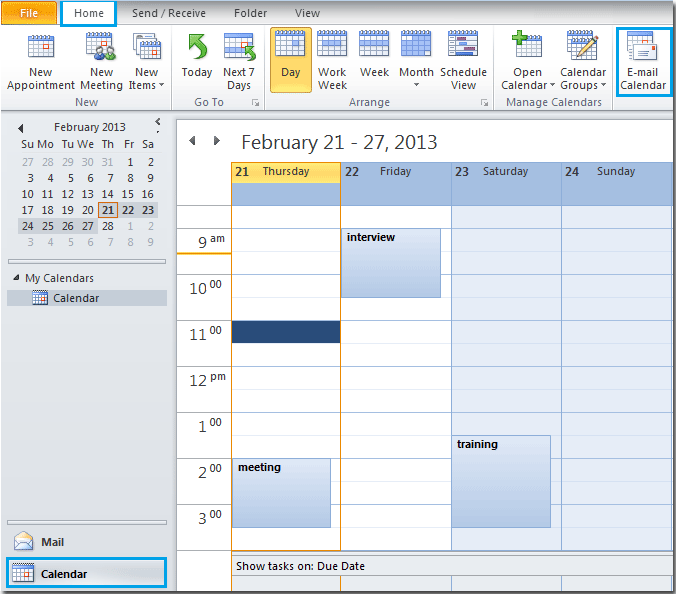Open the Send / Receive tab

[x=167, y=13]
